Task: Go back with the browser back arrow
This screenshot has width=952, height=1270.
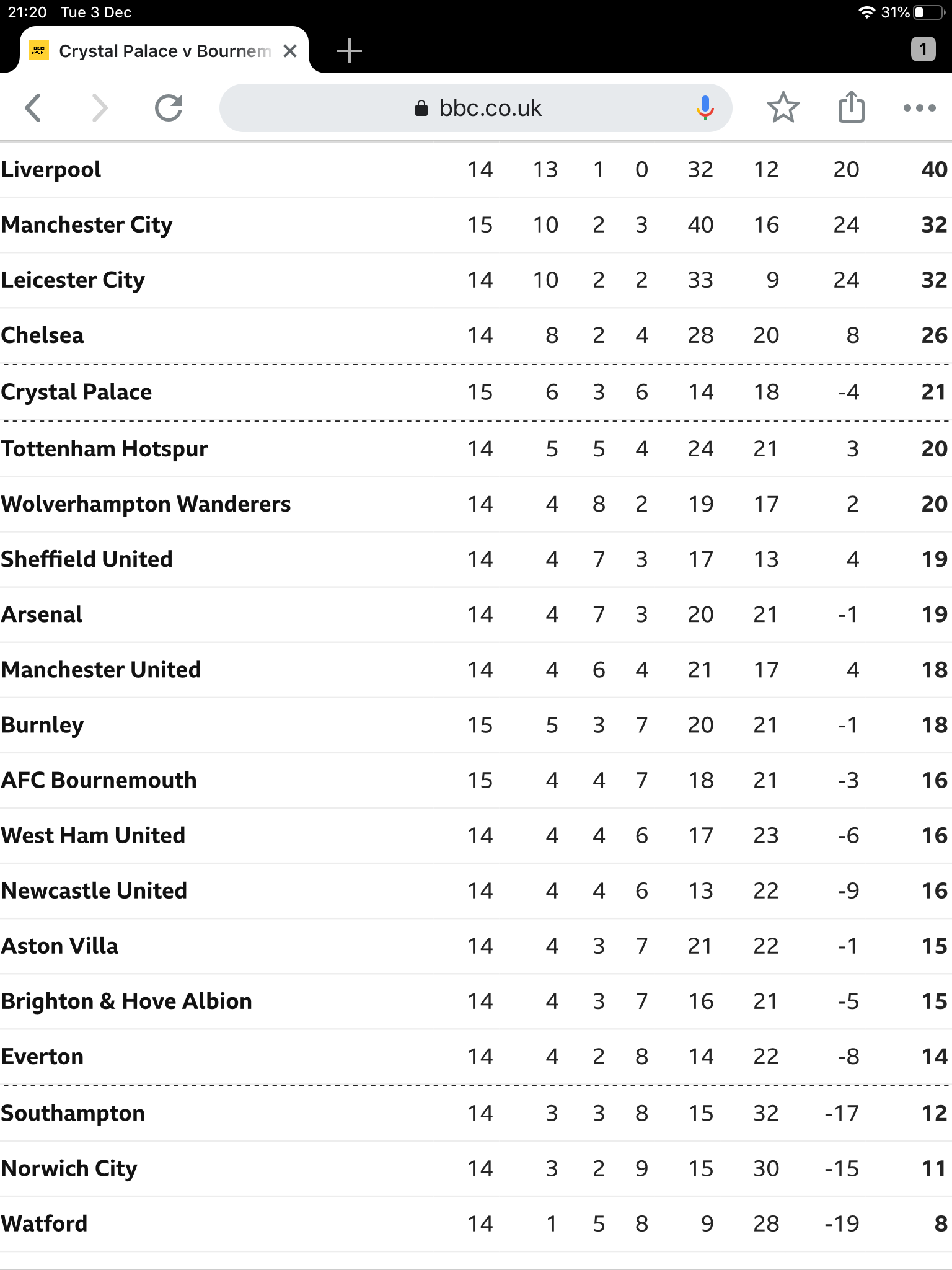Action: (33, 108)
